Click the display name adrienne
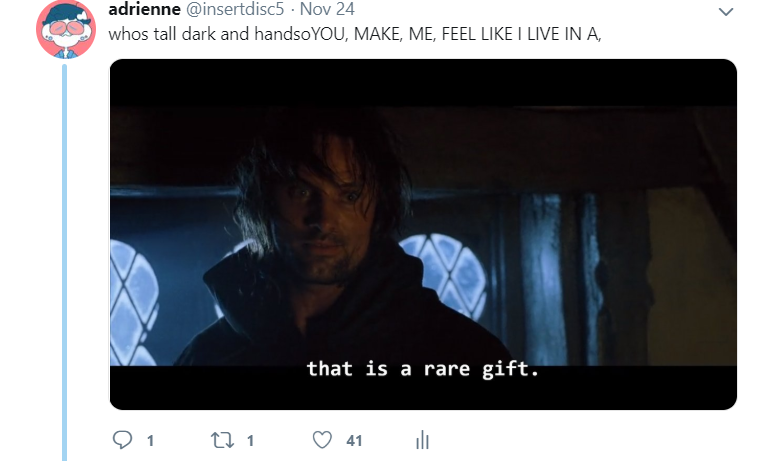The width and height of the screenshot is (779, 461). [144, 9]
